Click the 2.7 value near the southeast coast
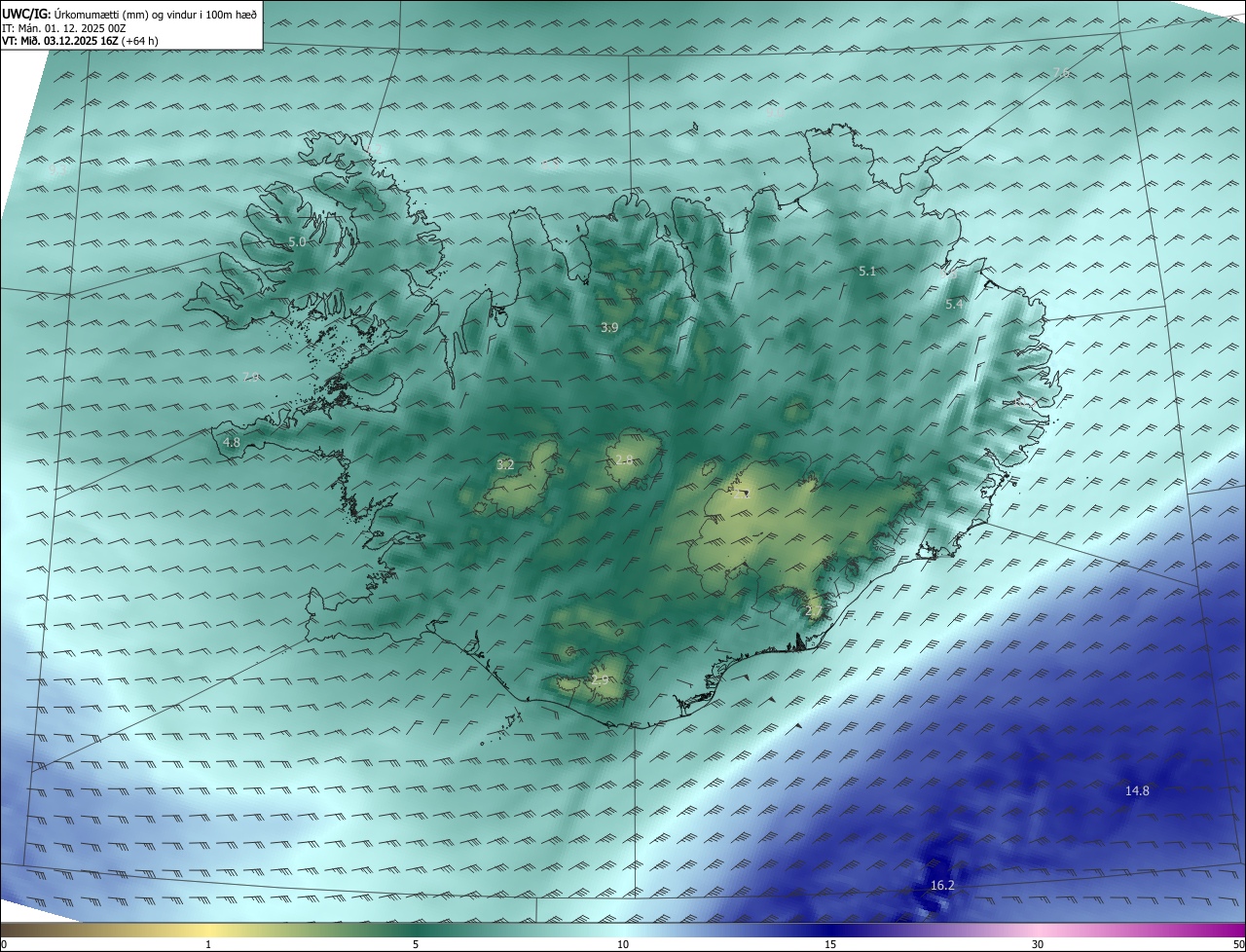 (814, 611)
